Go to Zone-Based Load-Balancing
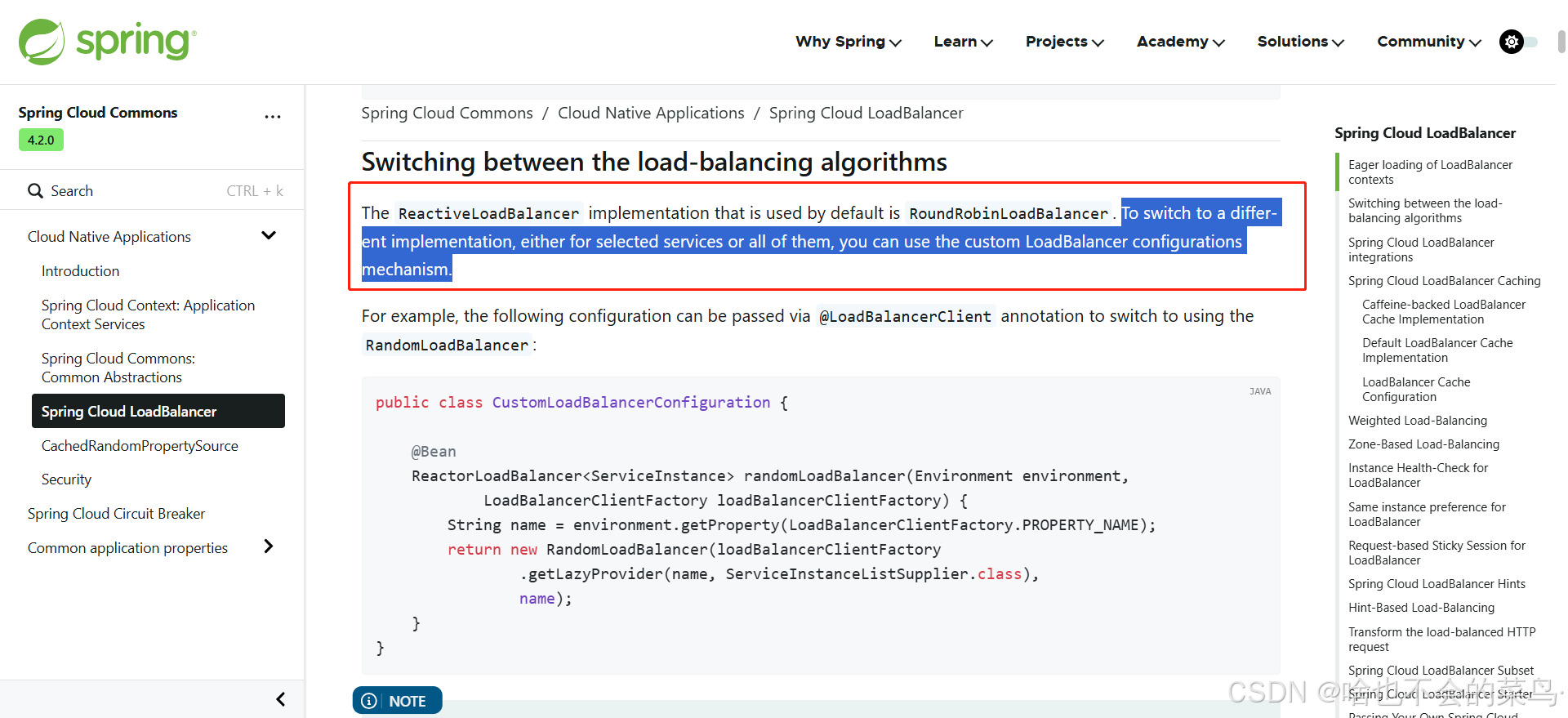The height and width of the screenshot is (718, 1568). 1423,444
